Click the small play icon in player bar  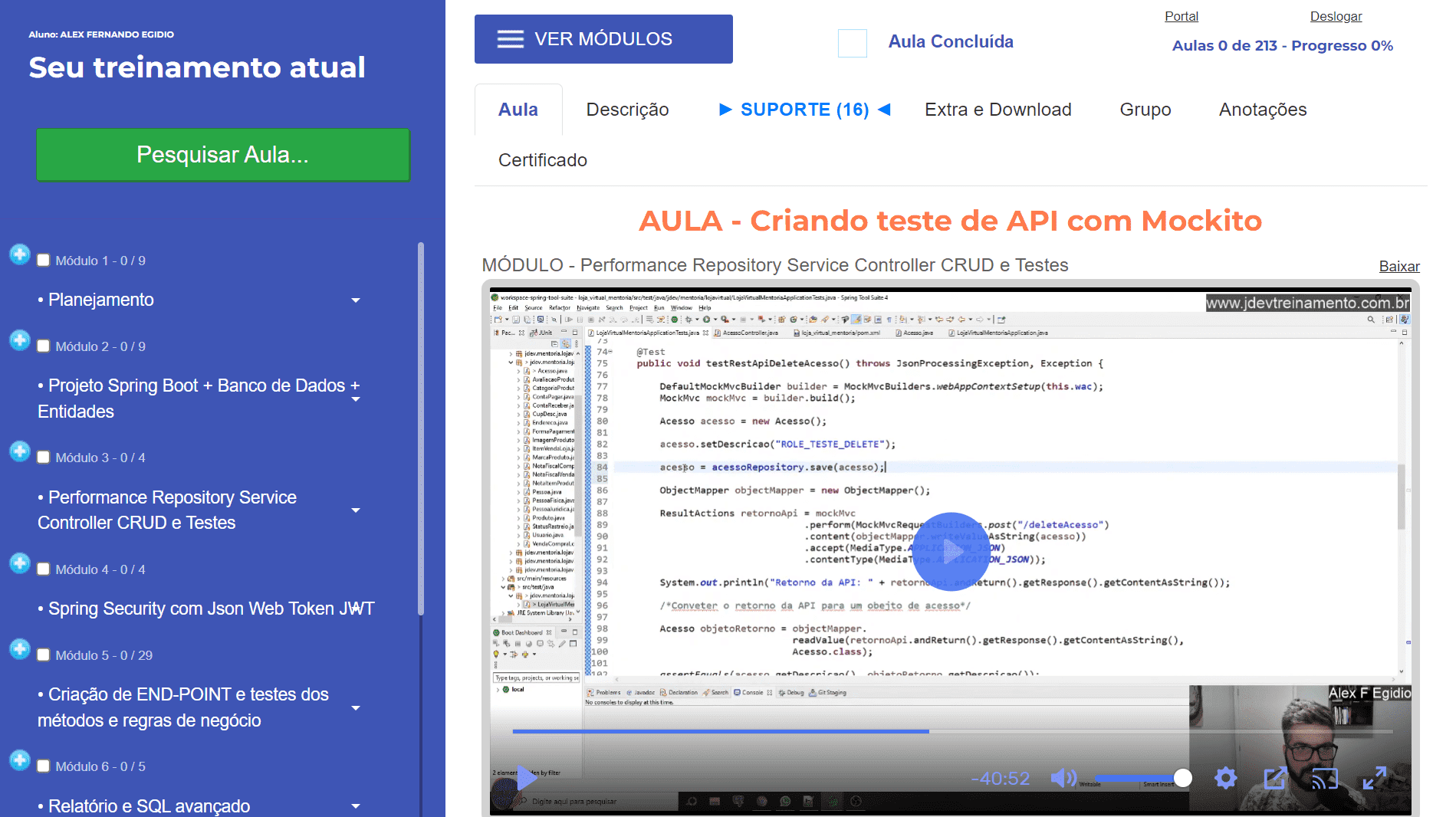pyautogui.click(x=527, y=777)
